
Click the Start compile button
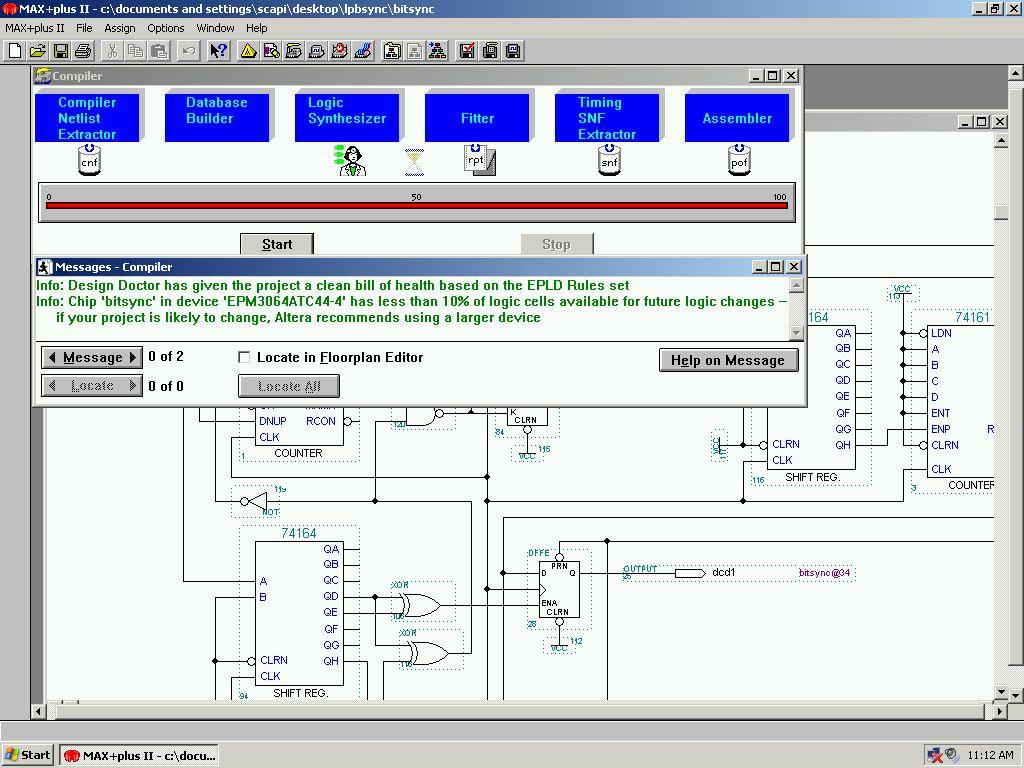pos(277,244)
